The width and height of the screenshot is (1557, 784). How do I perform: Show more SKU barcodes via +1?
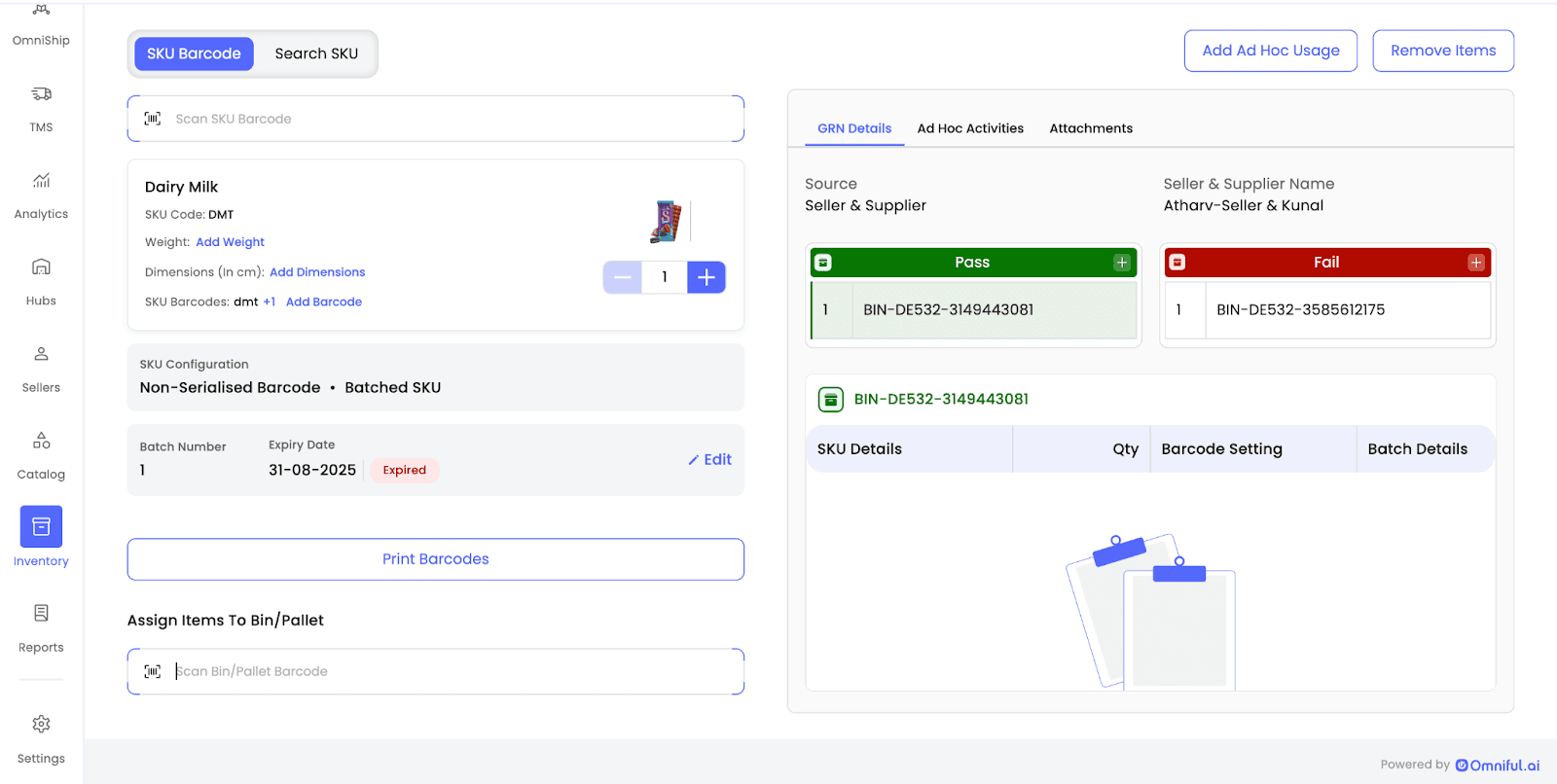269,303
